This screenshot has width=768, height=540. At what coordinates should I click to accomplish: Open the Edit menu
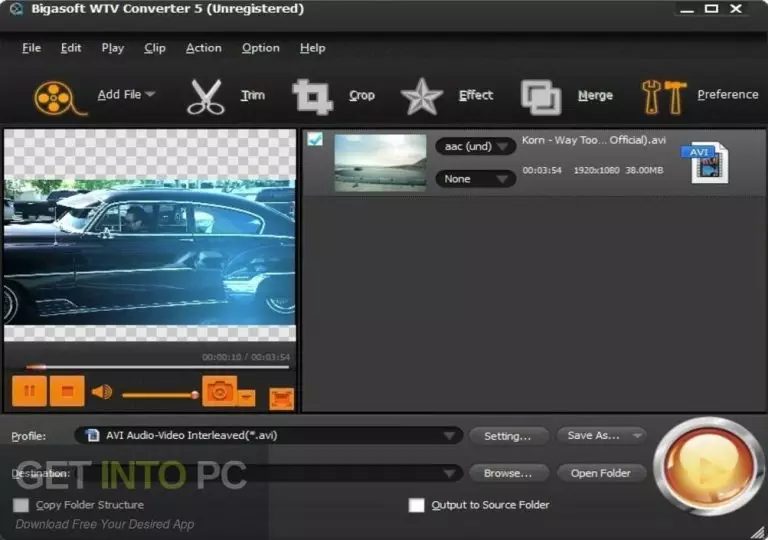71,48
